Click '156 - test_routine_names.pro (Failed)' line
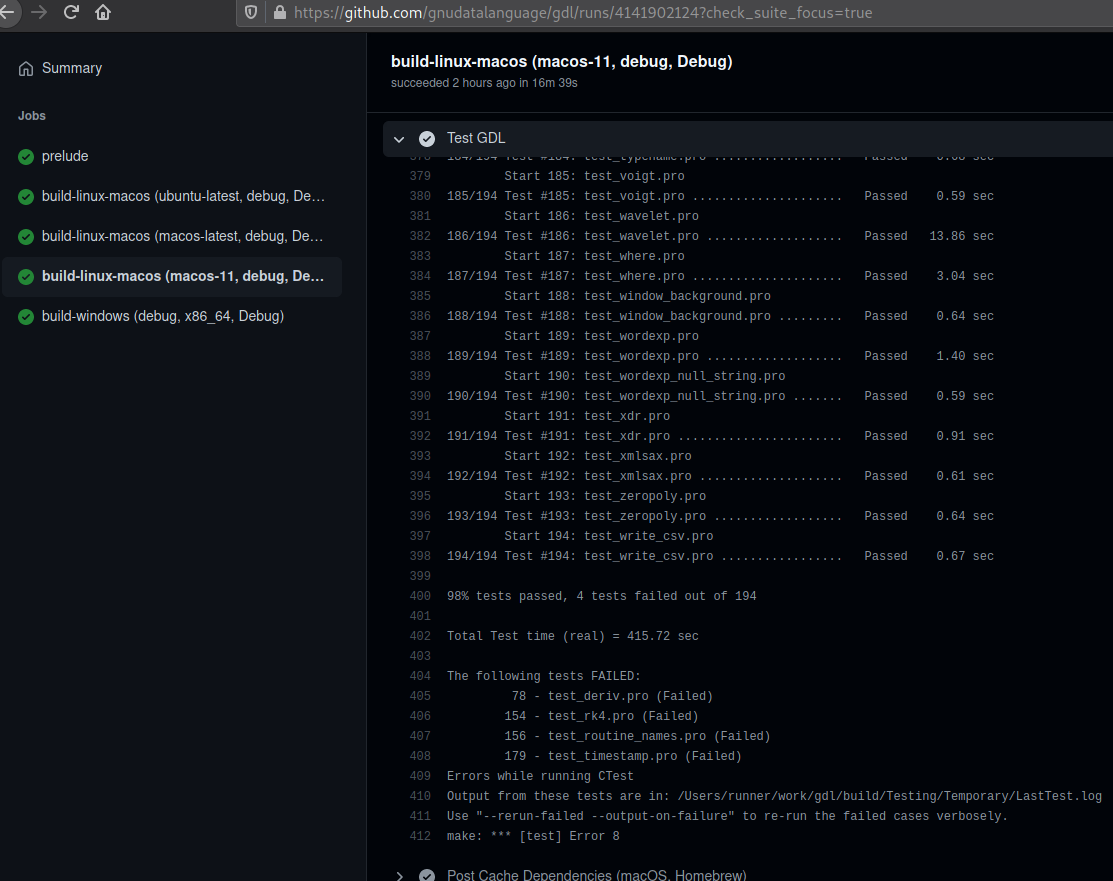This screenshot has height=881, width=1113. tap(637, 736)
